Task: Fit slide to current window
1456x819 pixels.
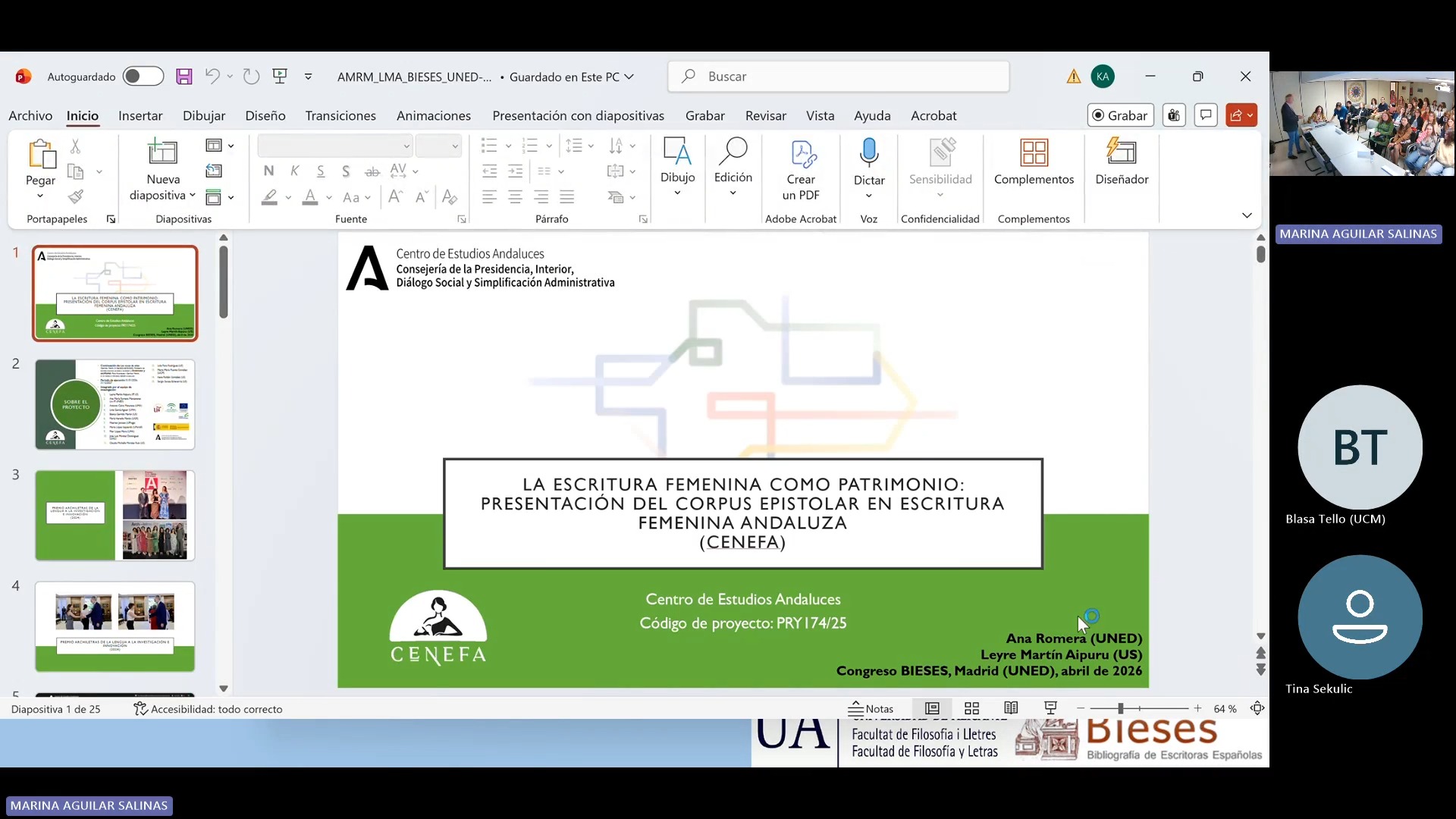Action: [1257, 708]
